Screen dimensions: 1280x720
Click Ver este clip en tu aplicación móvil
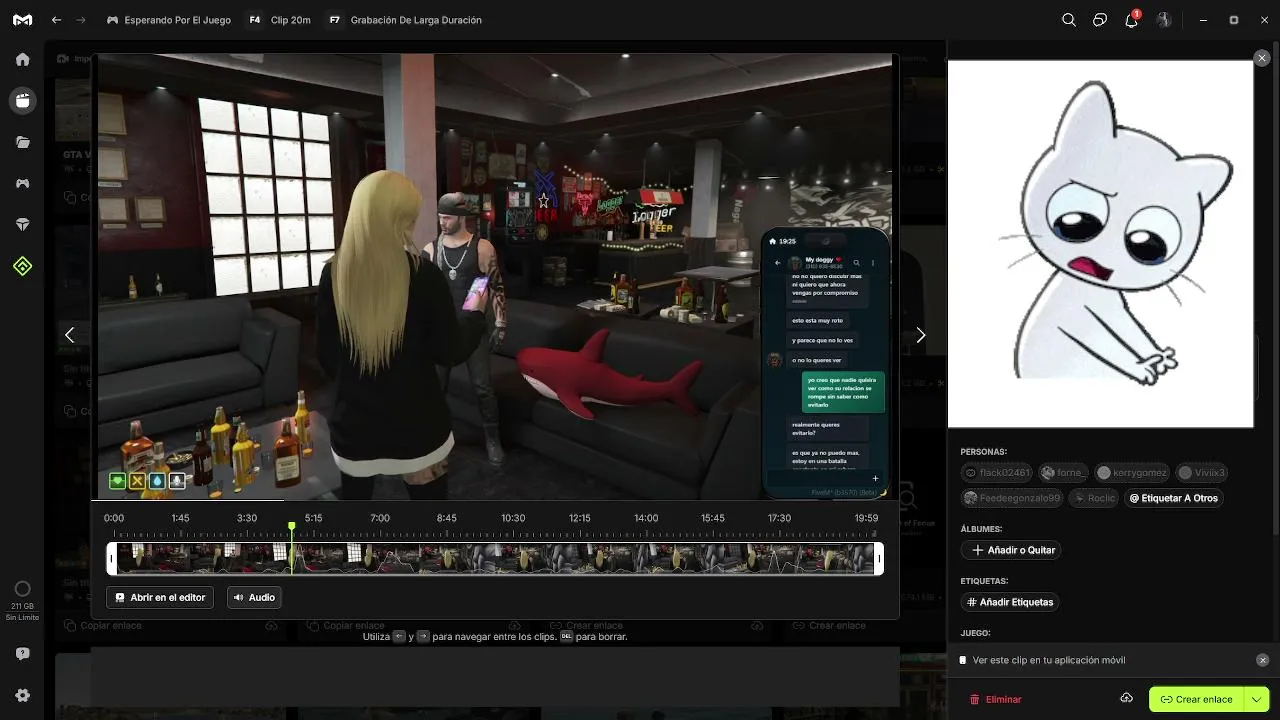tap(1049, 660)
